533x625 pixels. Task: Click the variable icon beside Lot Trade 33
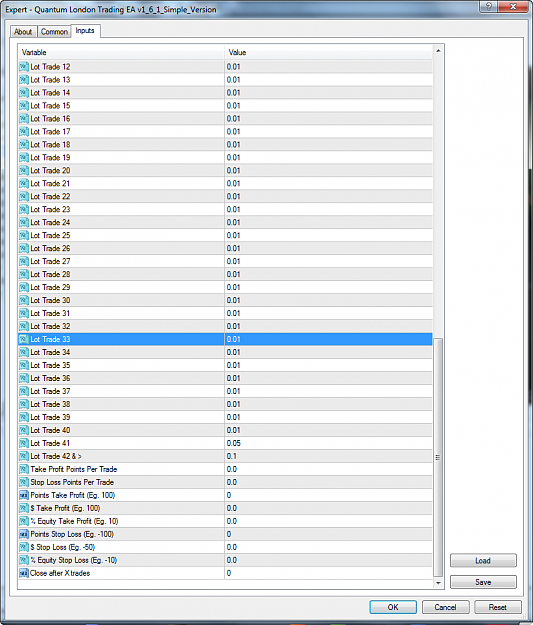(x=24, y=339)
